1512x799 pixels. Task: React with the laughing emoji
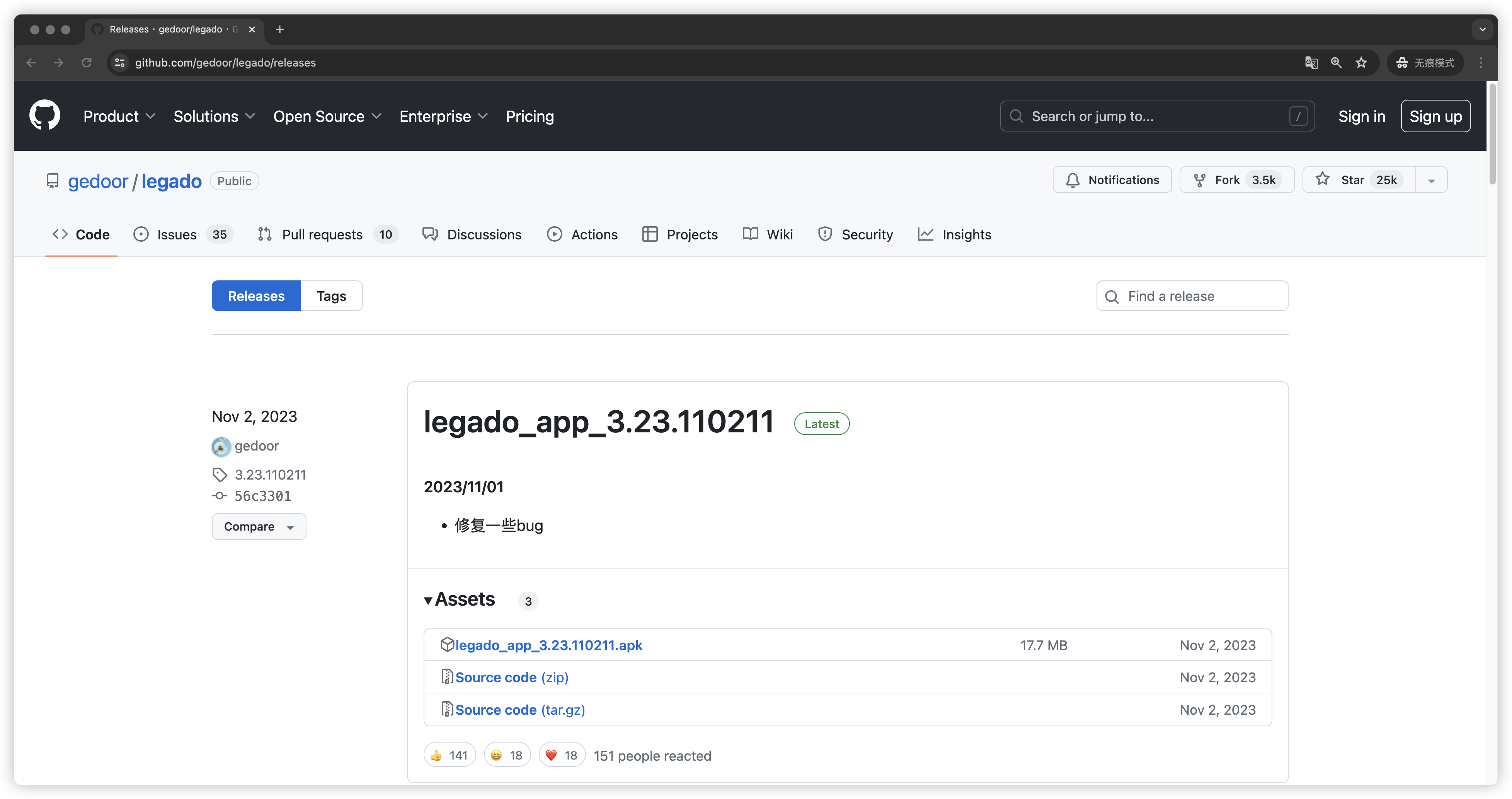[x=507, y=756]
